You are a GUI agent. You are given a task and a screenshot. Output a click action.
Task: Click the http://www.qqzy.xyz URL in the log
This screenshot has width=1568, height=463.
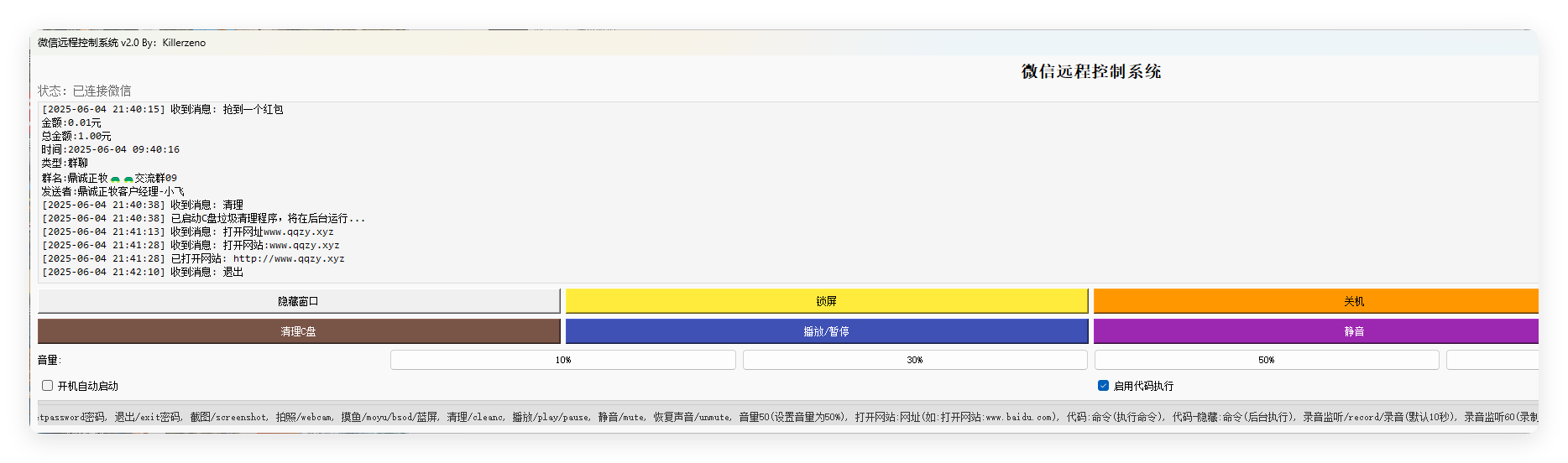tap(288, 258)
